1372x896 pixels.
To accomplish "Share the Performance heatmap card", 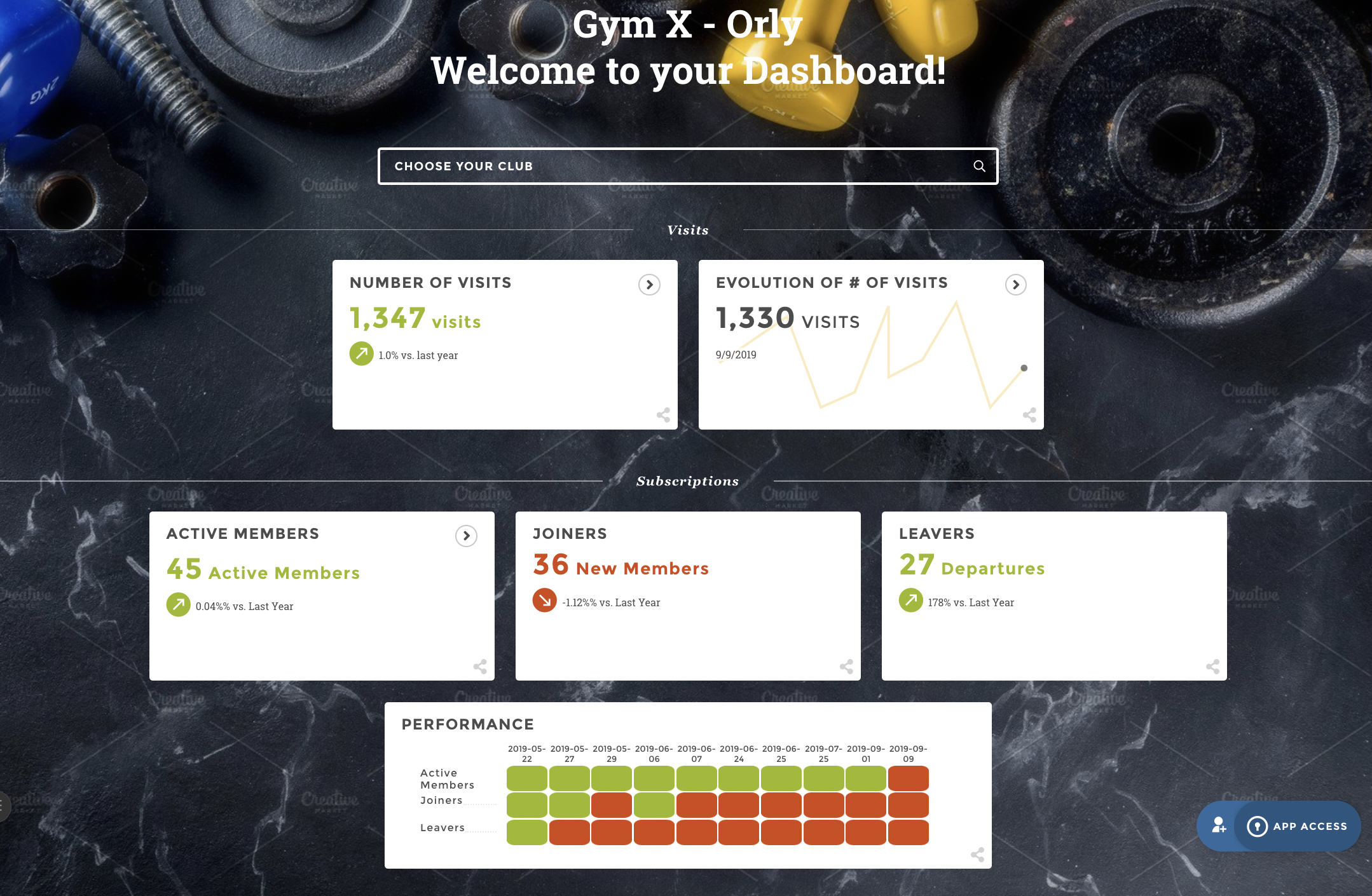I will tap(977, 855).
